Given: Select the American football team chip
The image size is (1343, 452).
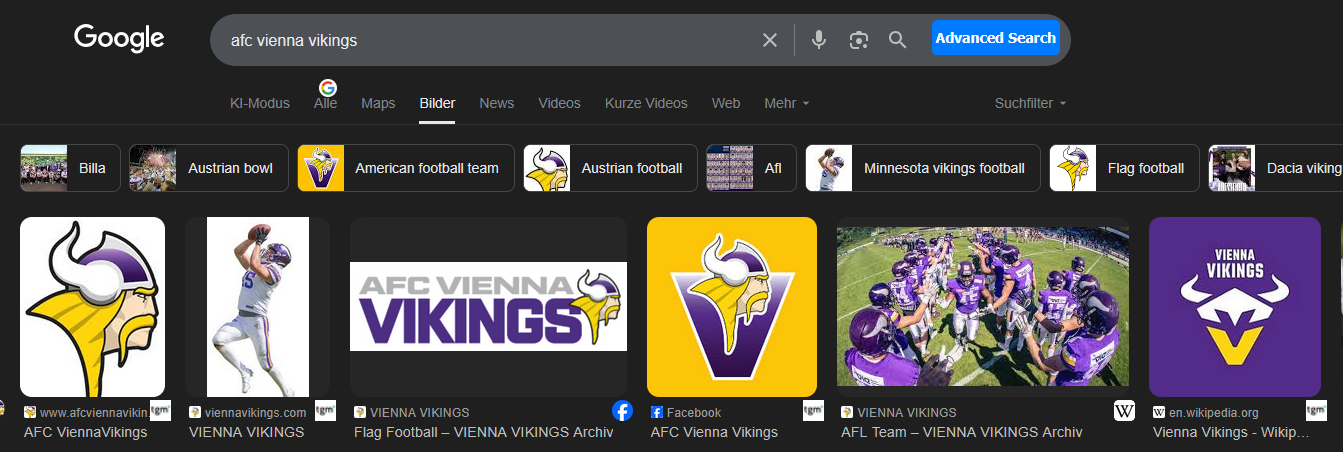Looking at the screenshot, I should click(406, 168).
